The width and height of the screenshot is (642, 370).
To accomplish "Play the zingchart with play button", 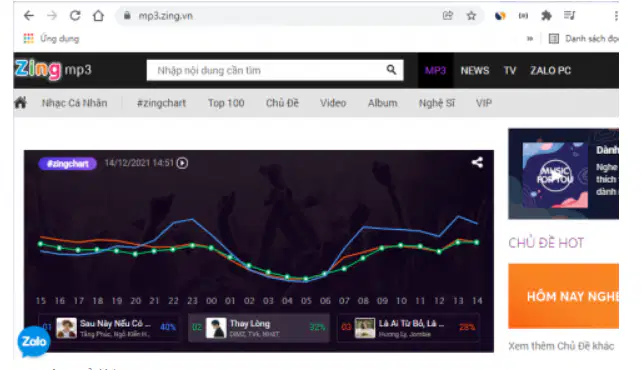I will (x=182, y=163).
